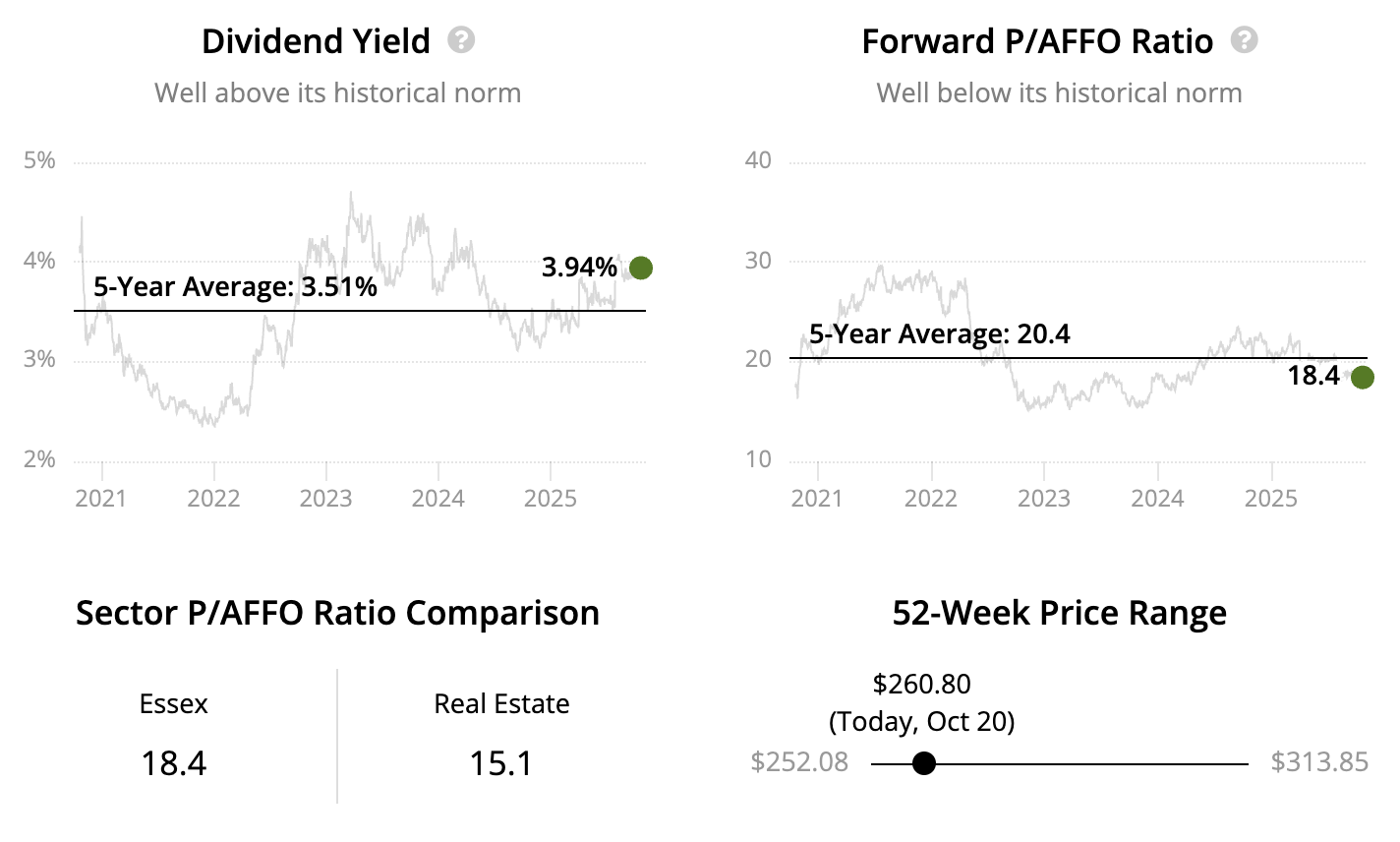Click 2021 on the Dividend Yield axis
The image size is (1400, 842).
[100, 498]
